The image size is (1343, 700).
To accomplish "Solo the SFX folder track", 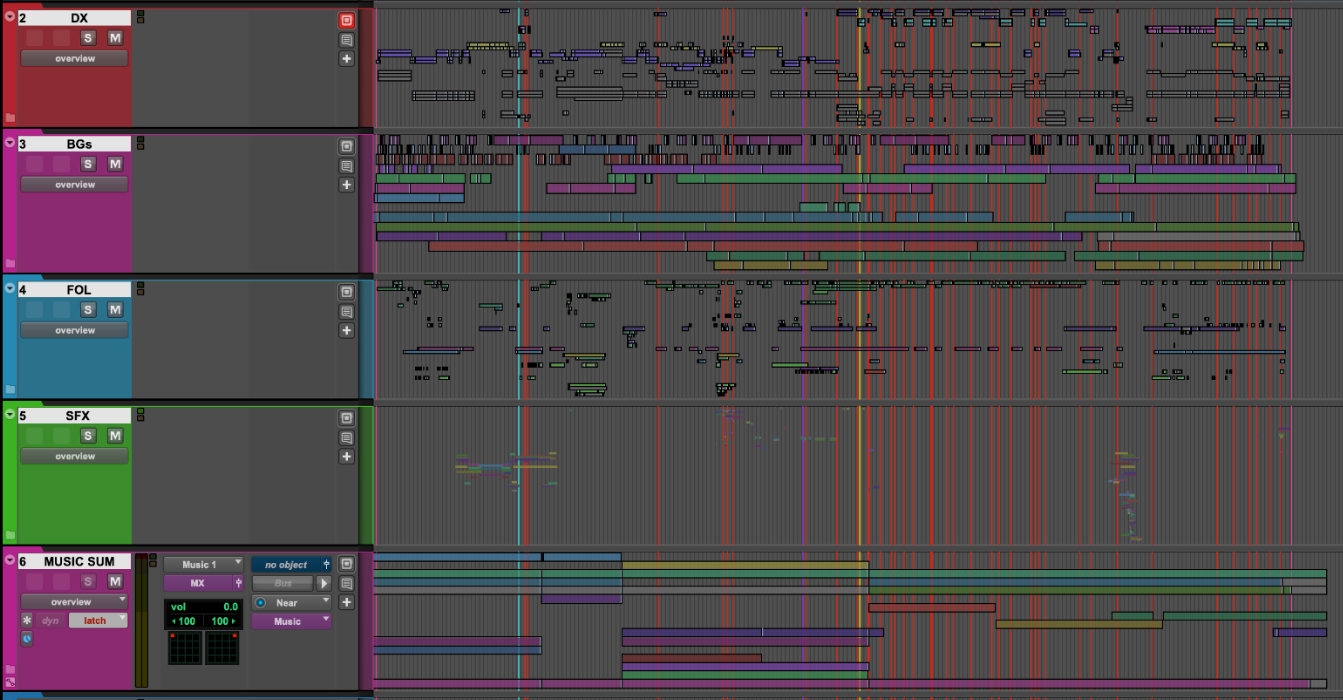I will [x=88, y=436].
